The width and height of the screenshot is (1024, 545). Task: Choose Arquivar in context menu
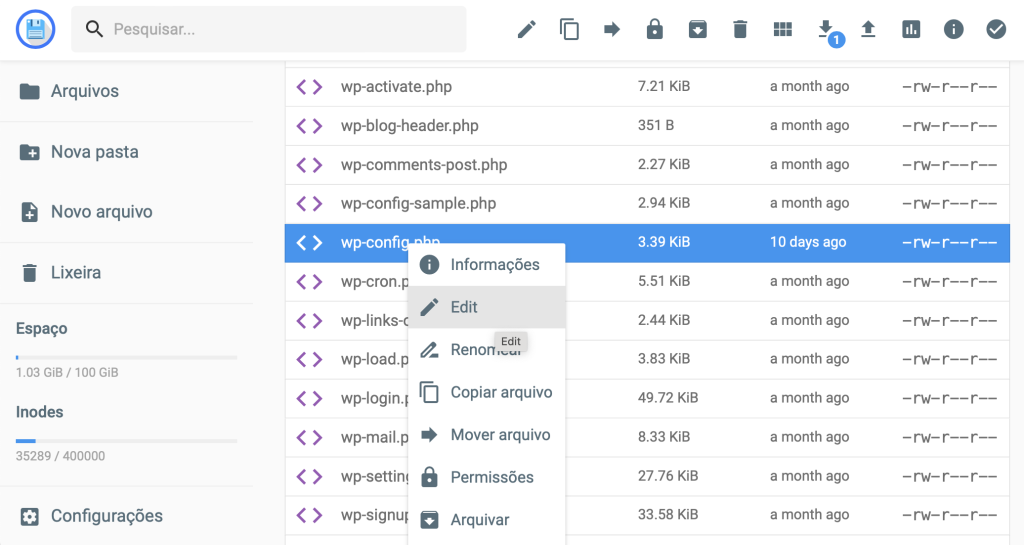487,520
